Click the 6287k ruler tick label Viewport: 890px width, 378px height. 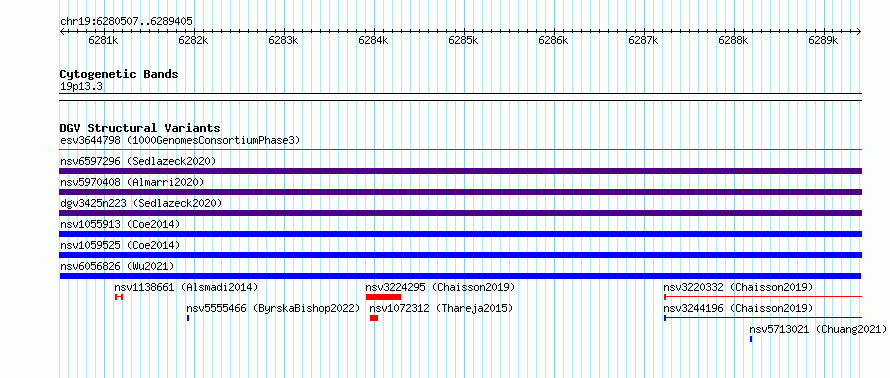(x=644, y=40)
